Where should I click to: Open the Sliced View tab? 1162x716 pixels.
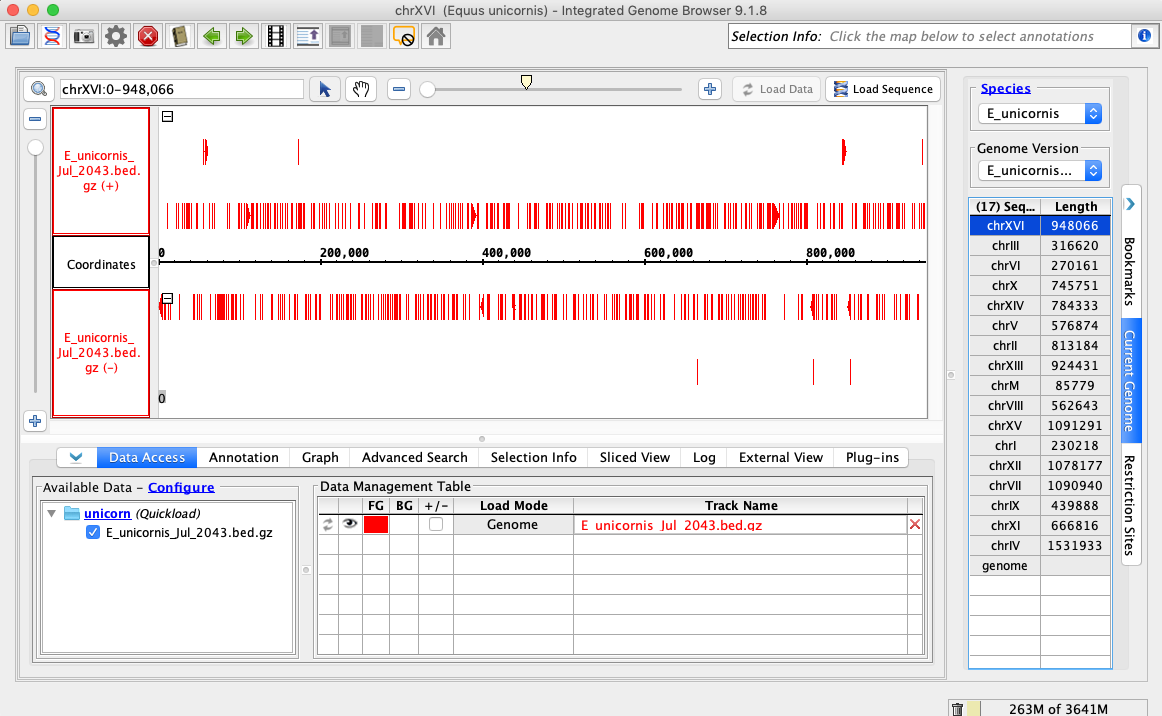(x=634, y=457)
